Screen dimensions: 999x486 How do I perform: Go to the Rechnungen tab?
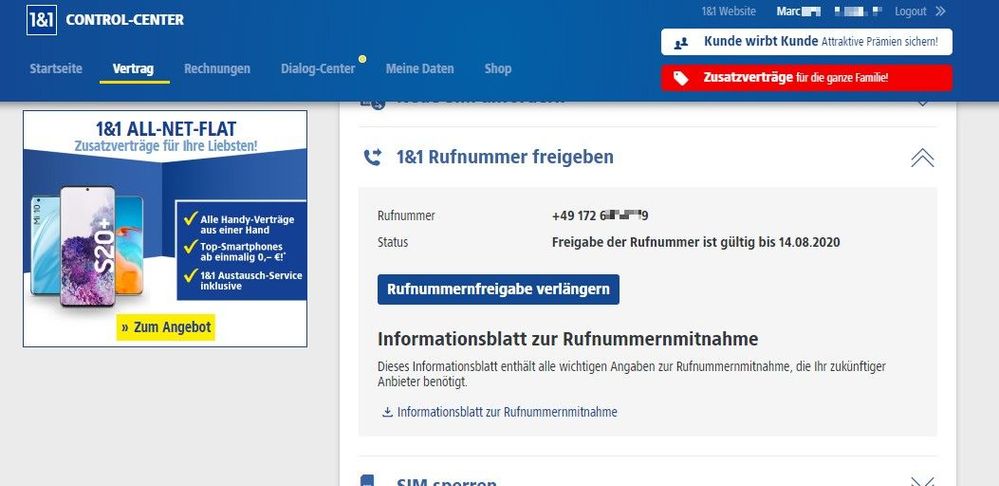coord(217,69)
